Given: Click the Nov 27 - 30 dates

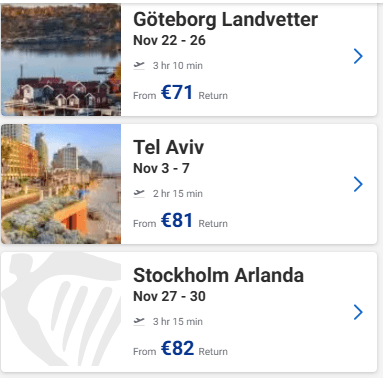Looking at the screenshot, I should [x=169, y=296].
